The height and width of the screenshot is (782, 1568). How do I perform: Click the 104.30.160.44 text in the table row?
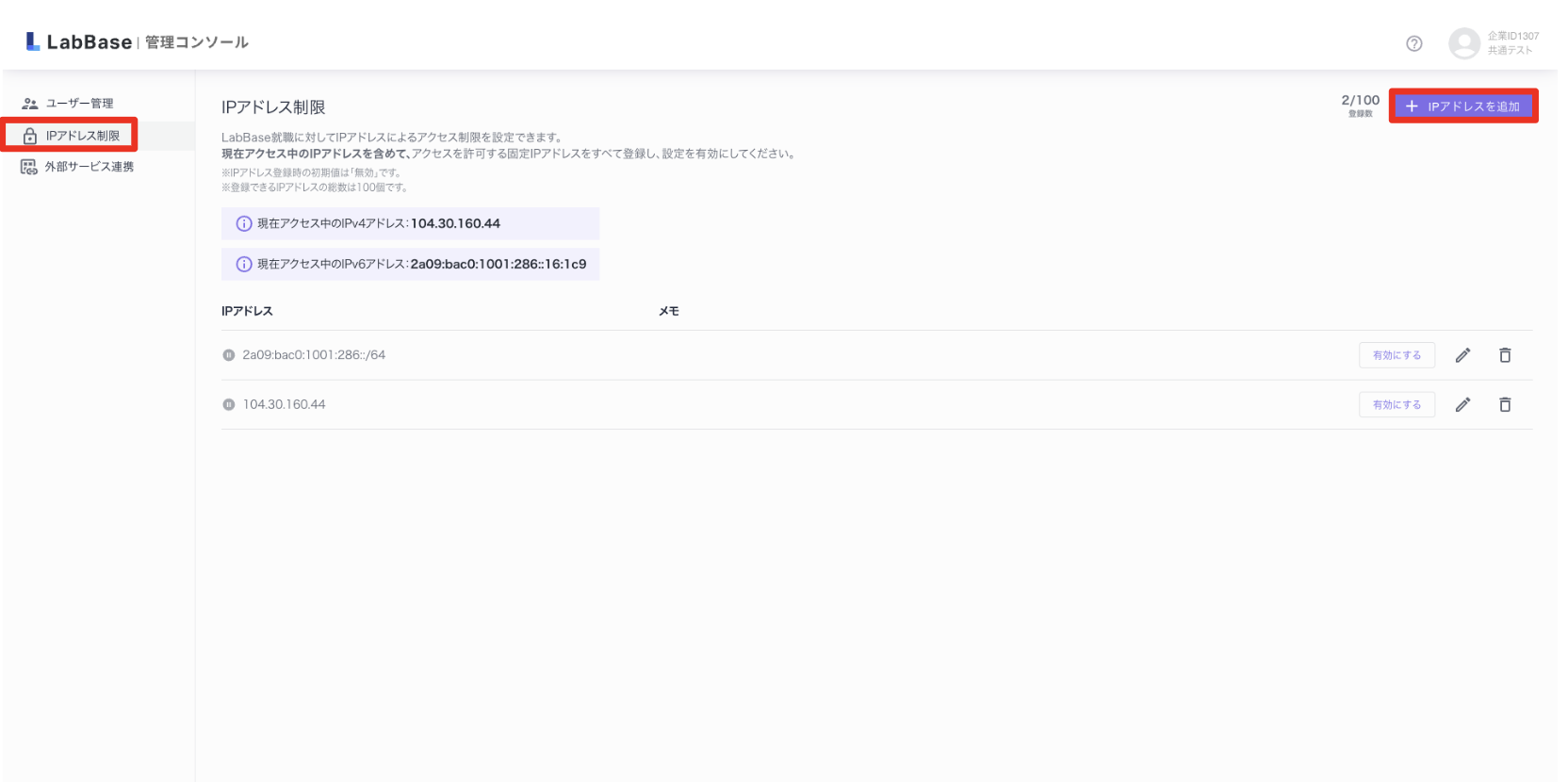click(284, 404)
